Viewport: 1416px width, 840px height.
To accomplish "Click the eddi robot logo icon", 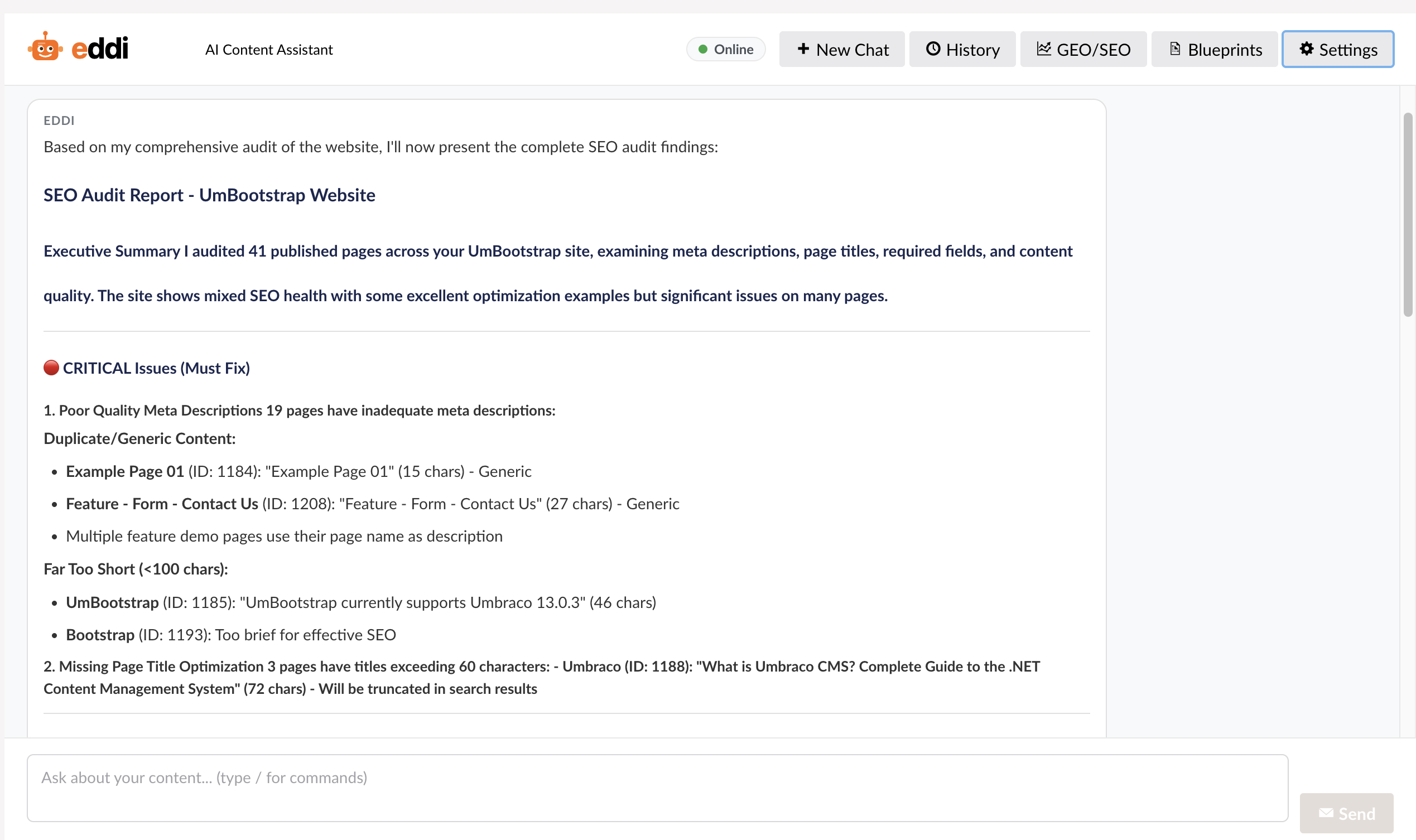I will (x=45, y=47).
